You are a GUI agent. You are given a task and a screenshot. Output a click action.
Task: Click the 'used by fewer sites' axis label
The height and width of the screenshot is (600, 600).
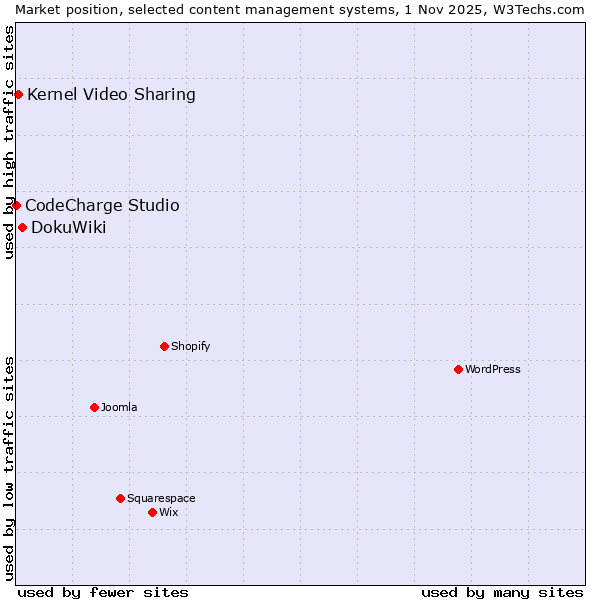pos(103,592)
